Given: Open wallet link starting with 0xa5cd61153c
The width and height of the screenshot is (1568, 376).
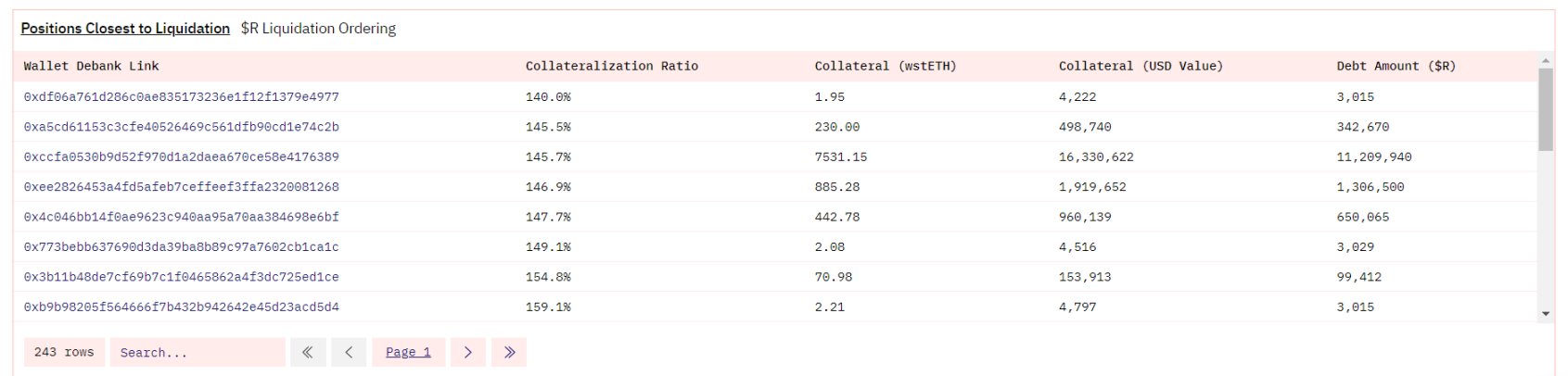Looking at the screenshot, I should point(181,127).
